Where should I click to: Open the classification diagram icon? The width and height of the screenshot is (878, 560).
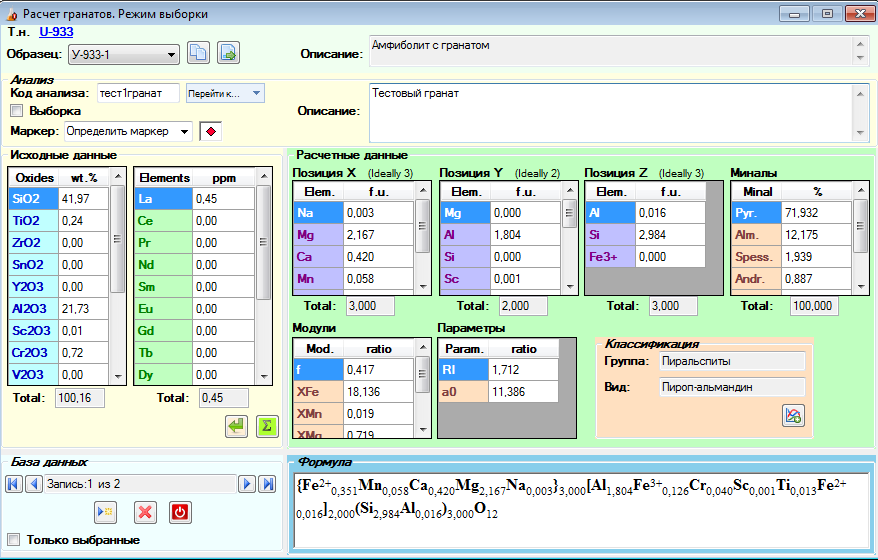(793, 416)
